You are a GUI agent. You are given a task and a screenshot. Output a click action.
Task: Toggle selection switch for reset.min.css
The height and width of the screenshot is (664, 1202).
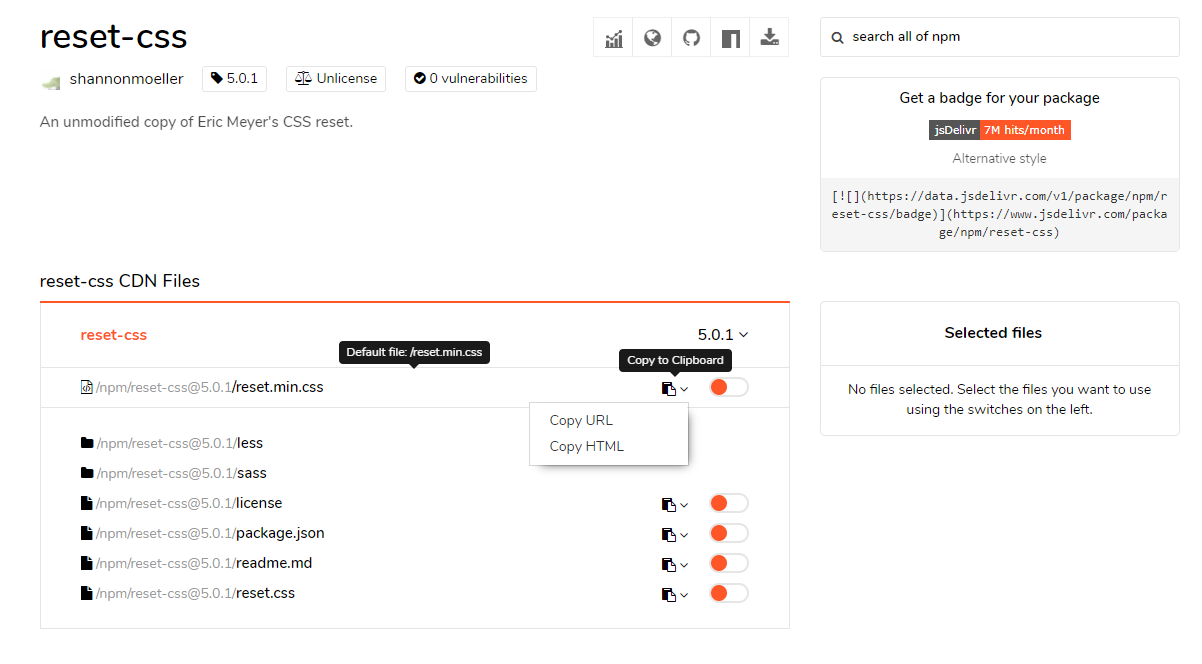(729, 387)
